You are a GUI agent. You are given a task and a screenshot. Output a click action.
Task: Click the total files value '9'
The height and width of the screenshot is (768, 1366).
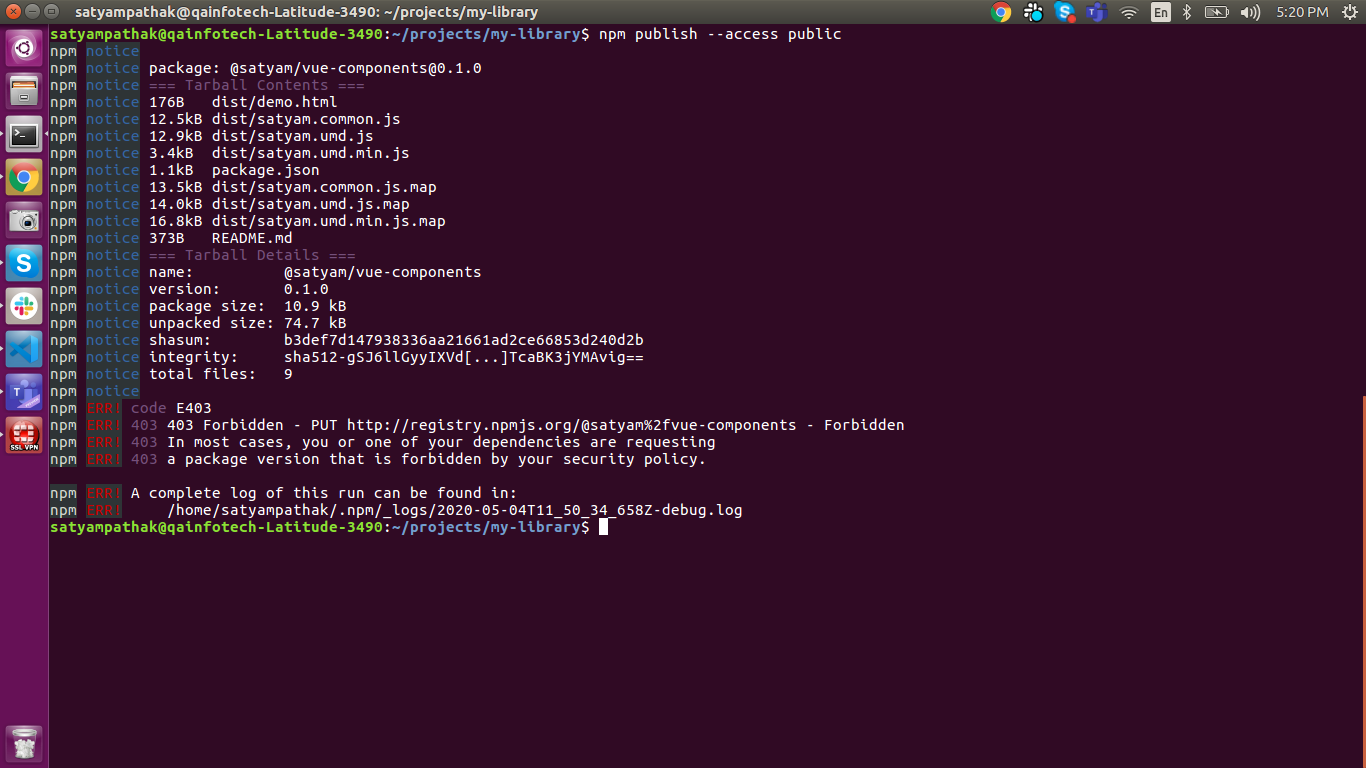click(288, 374)
